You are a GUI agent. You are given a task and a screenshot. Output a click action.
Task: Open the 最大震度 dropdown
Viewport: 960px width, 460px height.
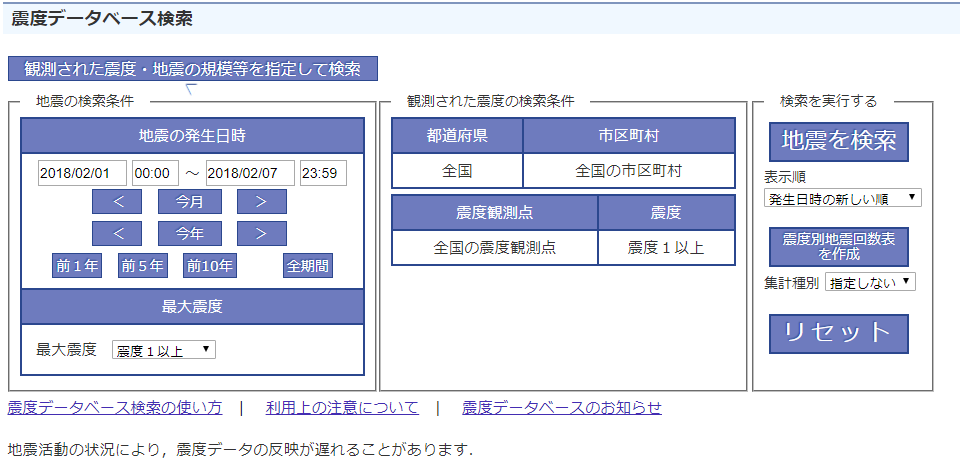(163, 350)
